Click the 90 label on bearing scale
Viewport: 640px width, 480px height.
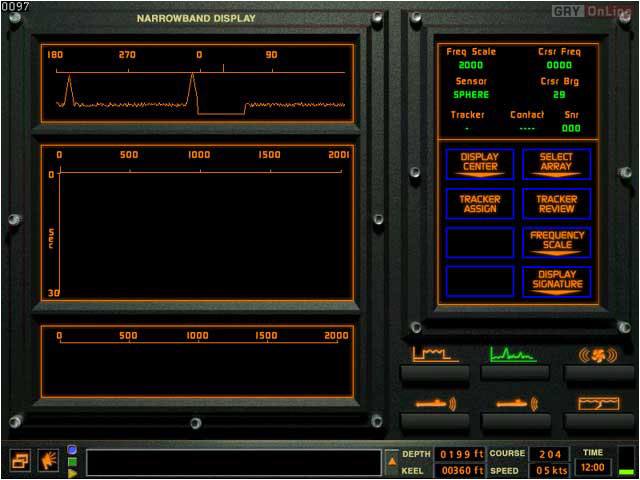point(271,55)
